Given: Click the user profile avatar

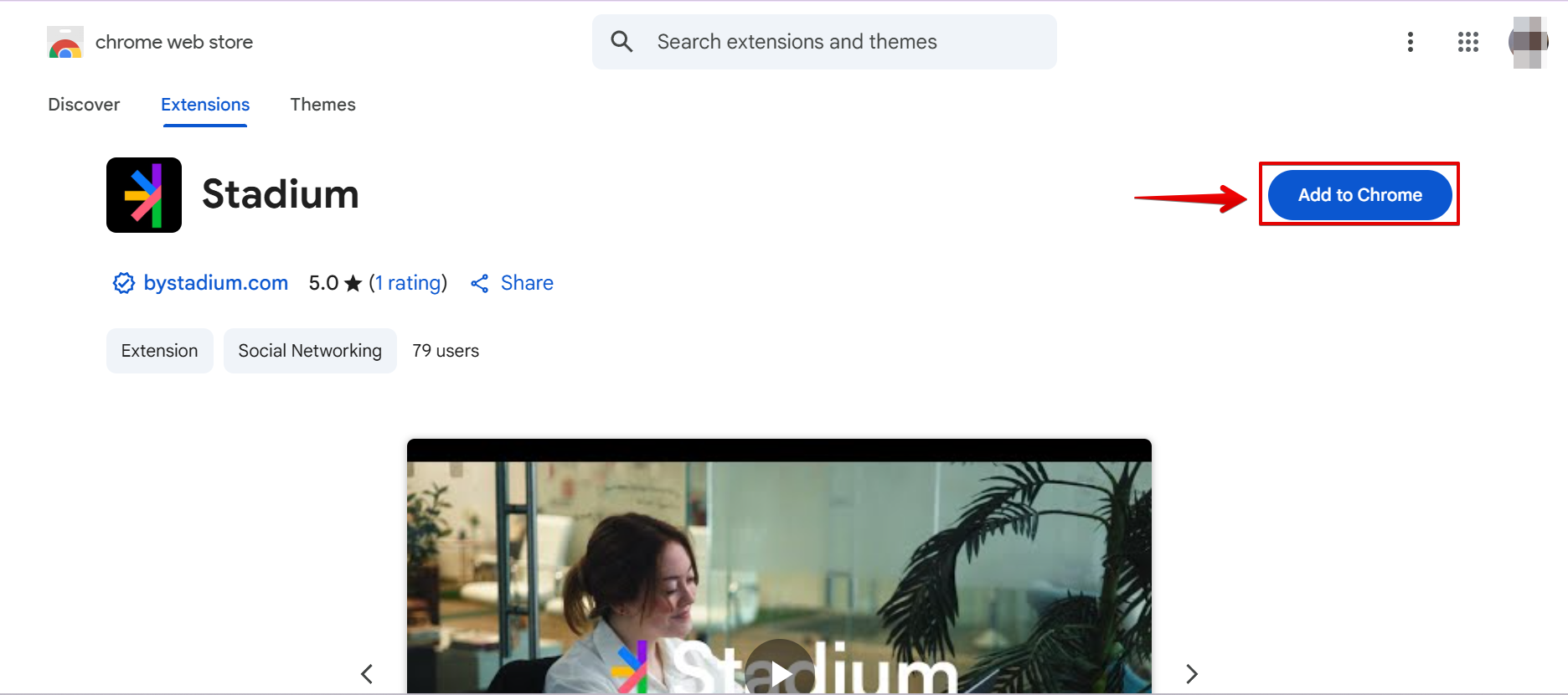Looking at the screenshot, I should click(1529, 42).
